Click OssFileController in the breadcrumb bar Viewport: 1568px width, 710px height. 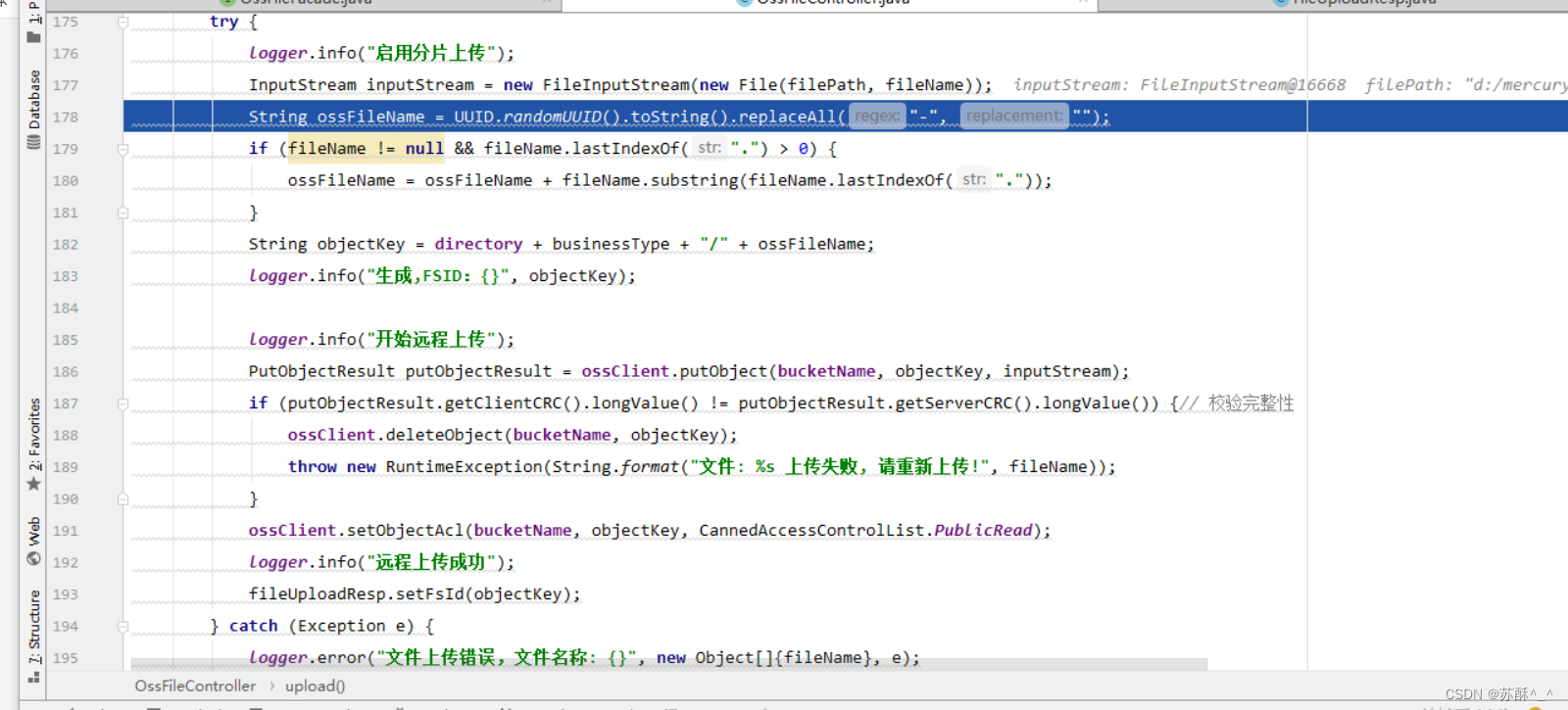195,686
